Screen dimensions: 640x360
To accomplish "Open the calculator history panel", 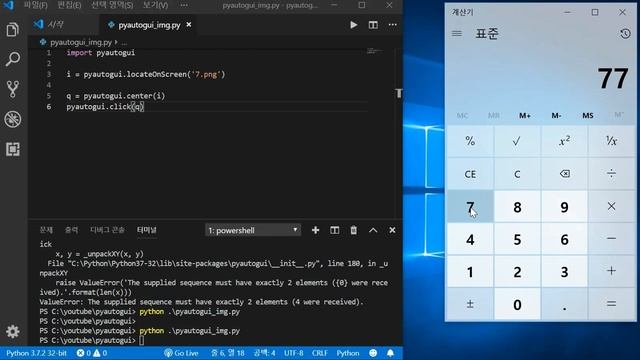I will click(625, 33).
